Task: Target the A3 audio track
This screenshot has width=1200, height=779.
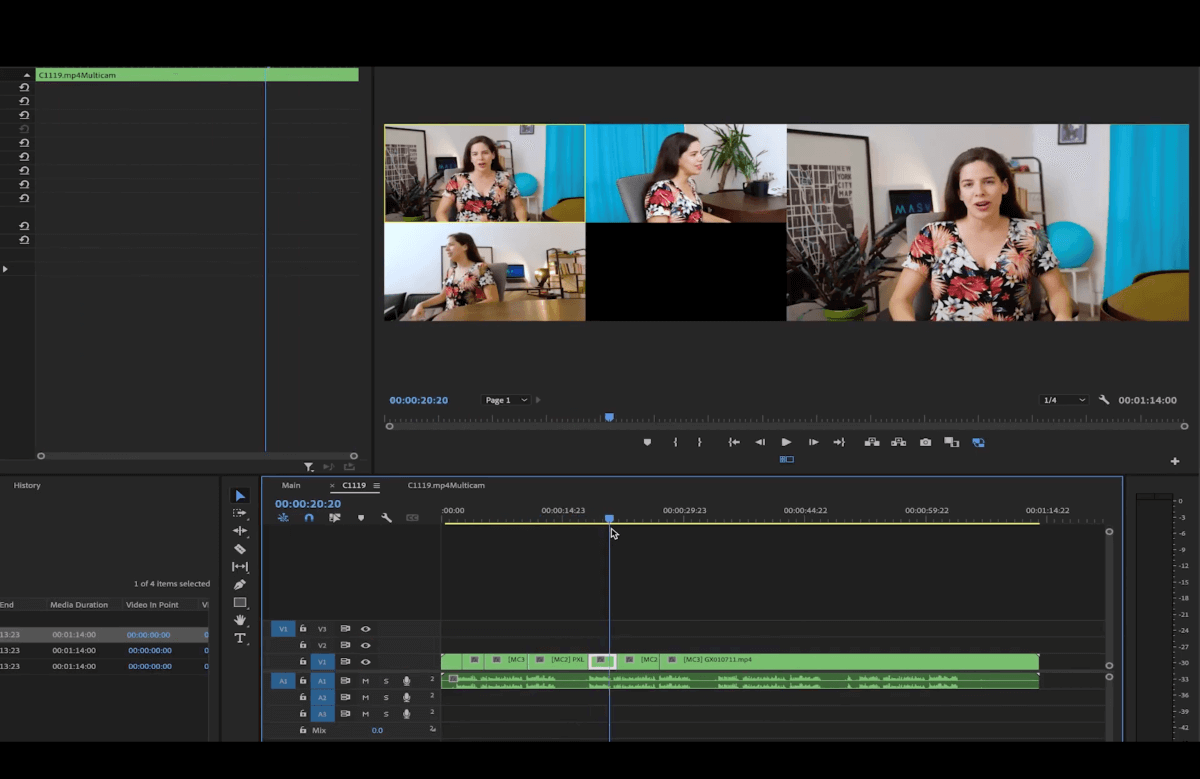Action: (x=322, y=714)
